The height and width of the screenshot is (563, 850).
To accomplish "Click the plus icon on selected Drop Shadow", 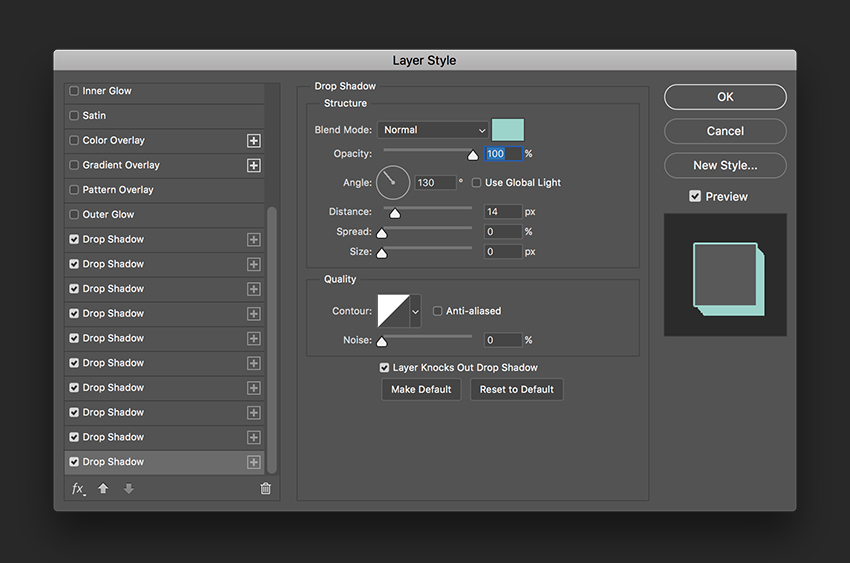I will (254, 462).
